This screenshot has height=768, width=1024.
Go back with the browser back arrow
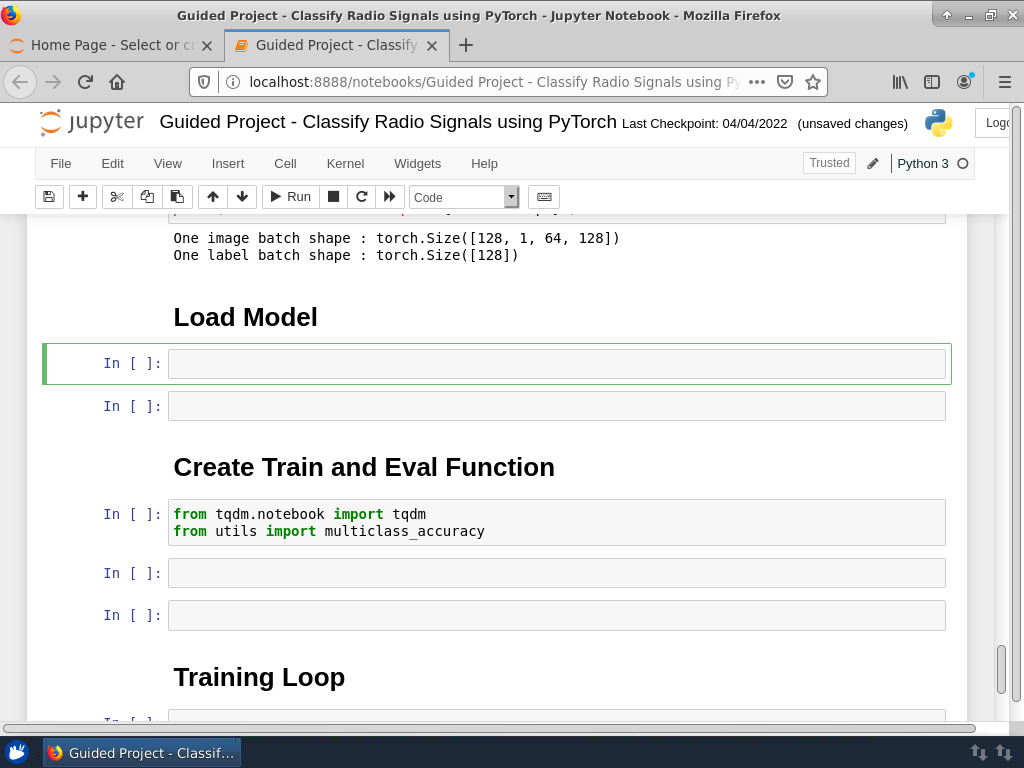coord(20,82)
